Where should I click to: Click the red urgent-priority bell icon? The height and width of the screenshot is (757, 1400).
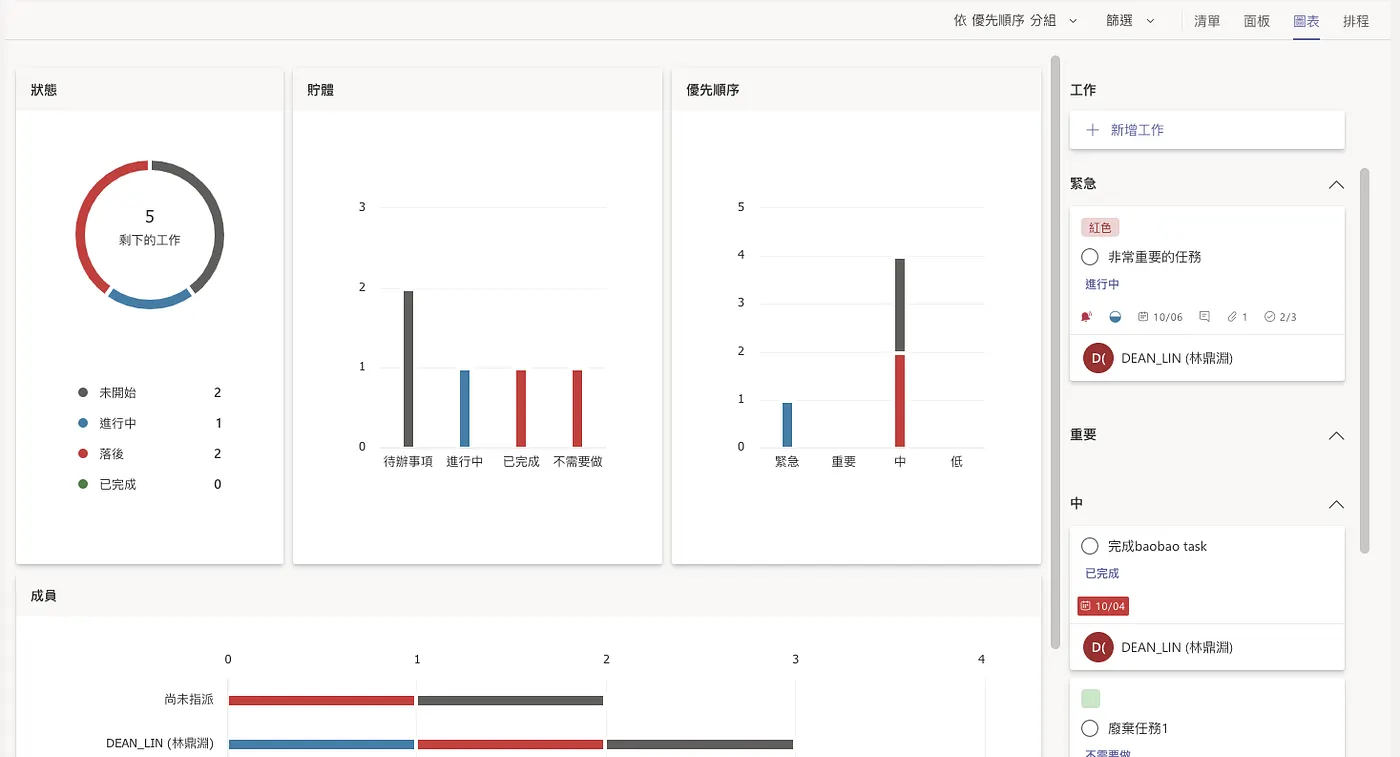[x=1087, y=317]
